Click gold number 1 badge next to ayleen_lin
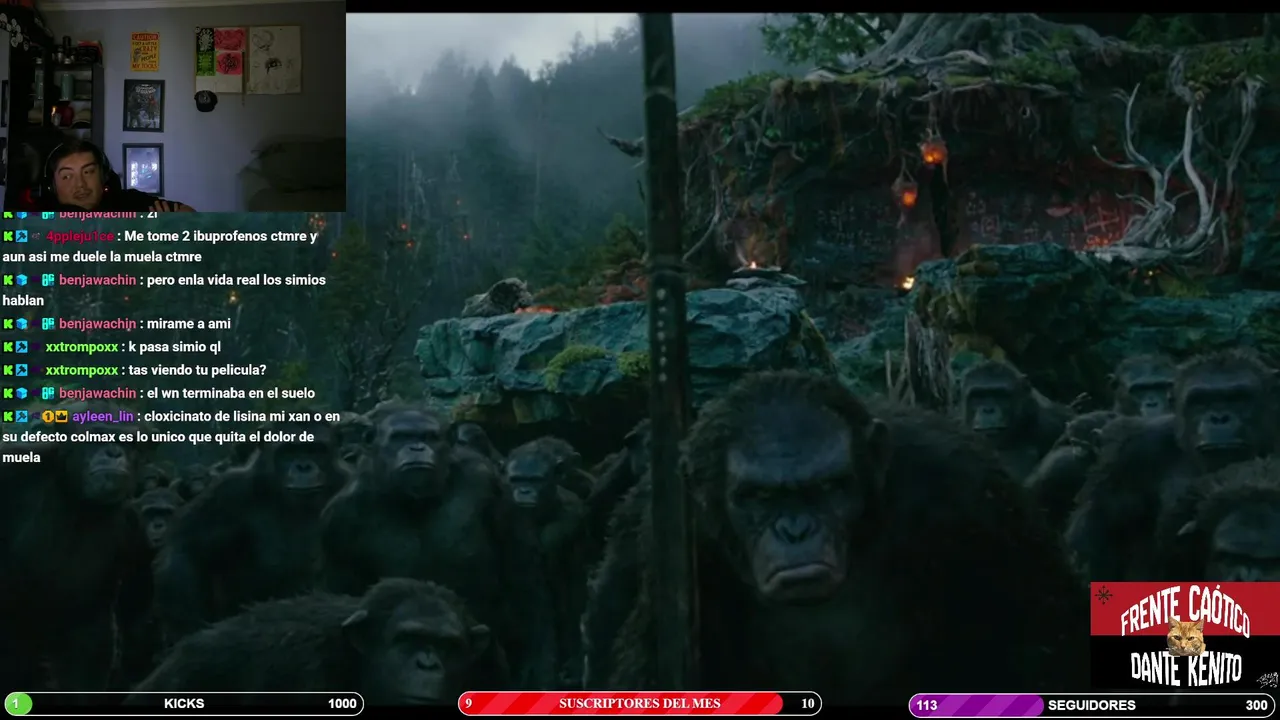Image resolution: width=1280 pixels, height=720 pixels. click(x=48, y=416)
